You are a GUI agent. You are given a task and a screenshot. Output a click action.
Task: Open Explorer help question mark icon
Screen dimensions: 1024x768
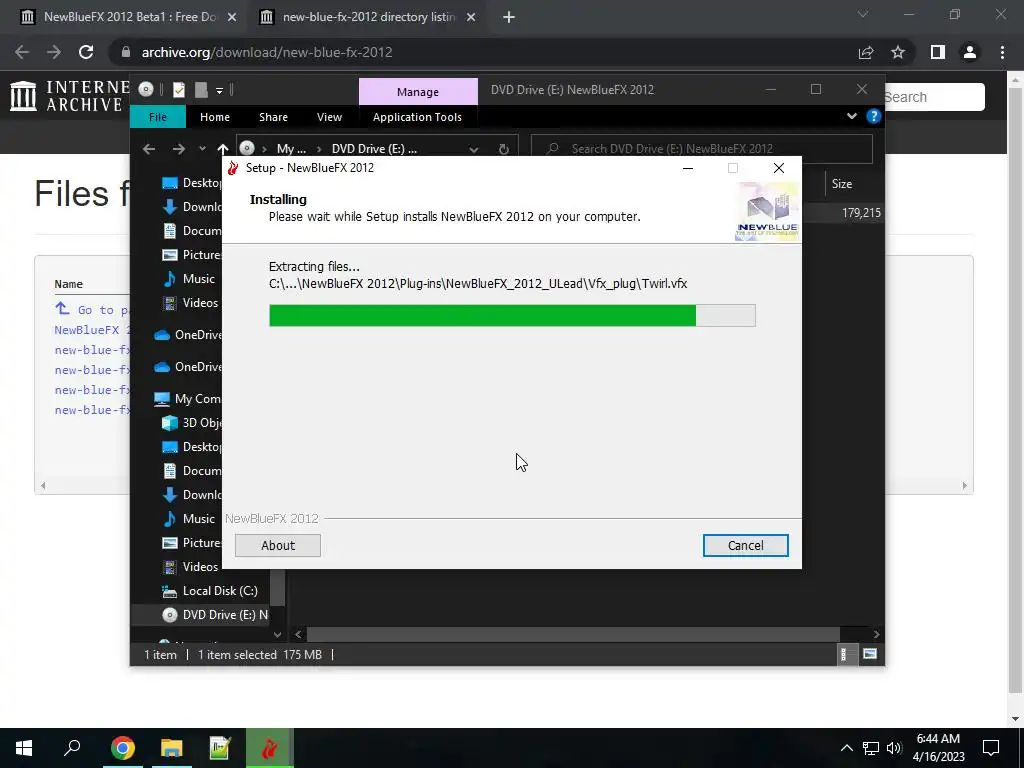[x=873, y=116]
